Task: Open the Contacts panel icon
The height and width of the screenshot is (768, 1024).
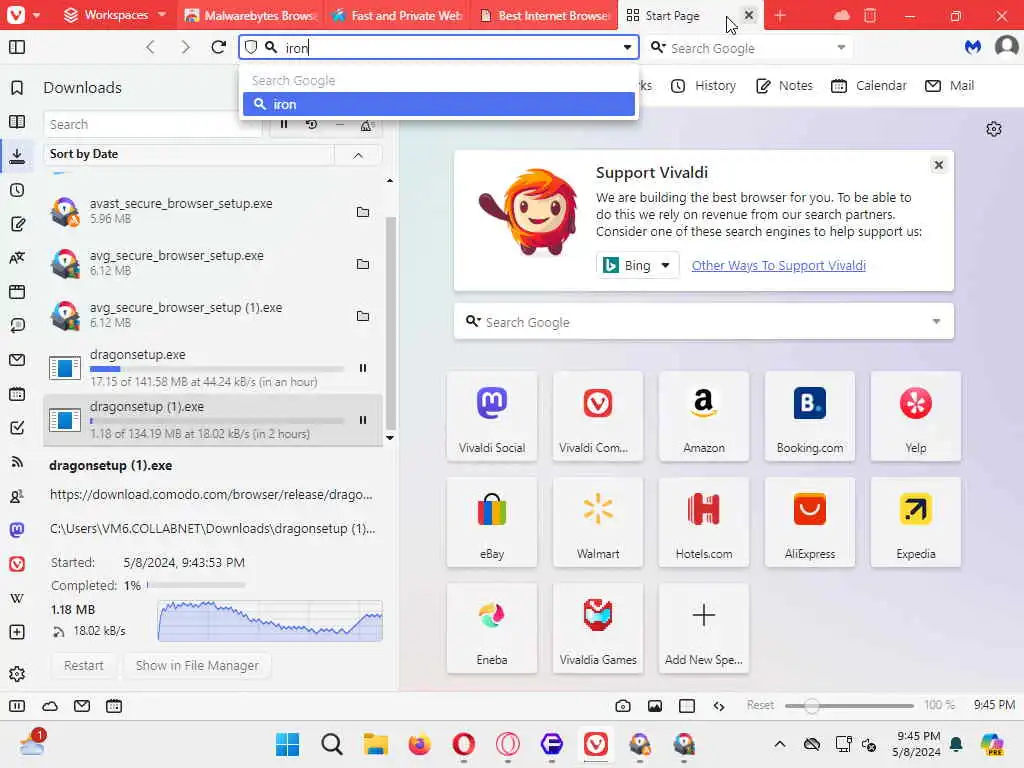Action: [18, 496]
